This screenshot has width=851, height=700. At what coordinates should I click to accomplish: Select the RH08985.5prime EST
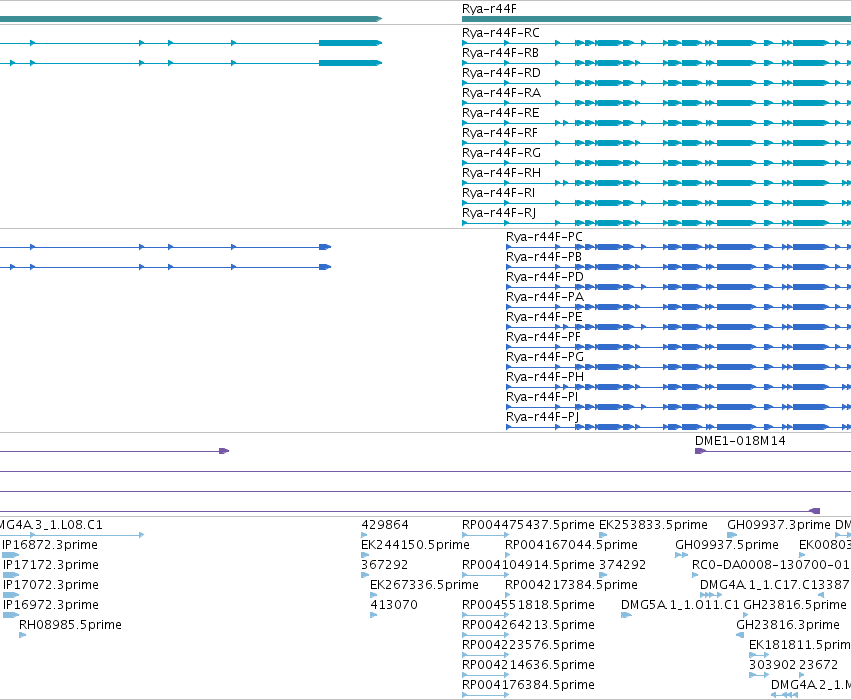tap(70, 625)
